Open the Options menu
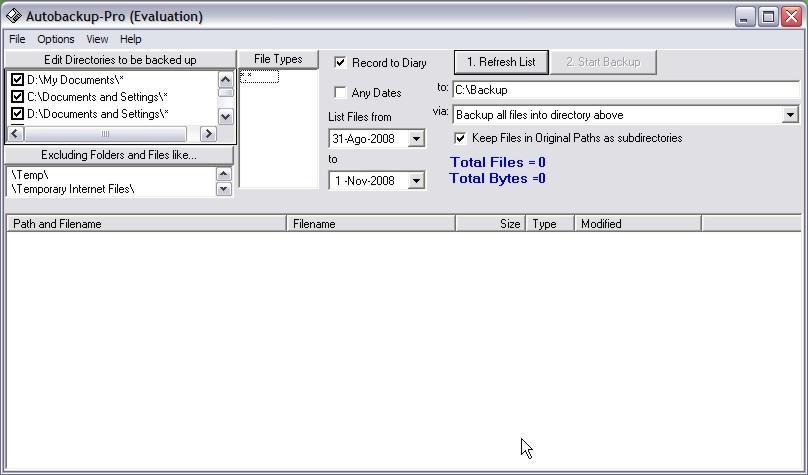The image size is (808, 475). point(56,39)
